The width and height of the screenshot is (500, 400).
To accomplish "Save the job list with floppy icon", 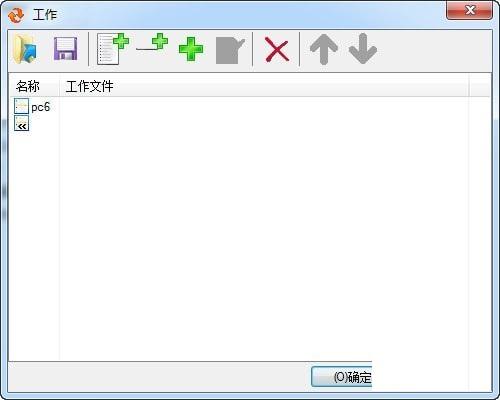I will [x=66, y=49].
